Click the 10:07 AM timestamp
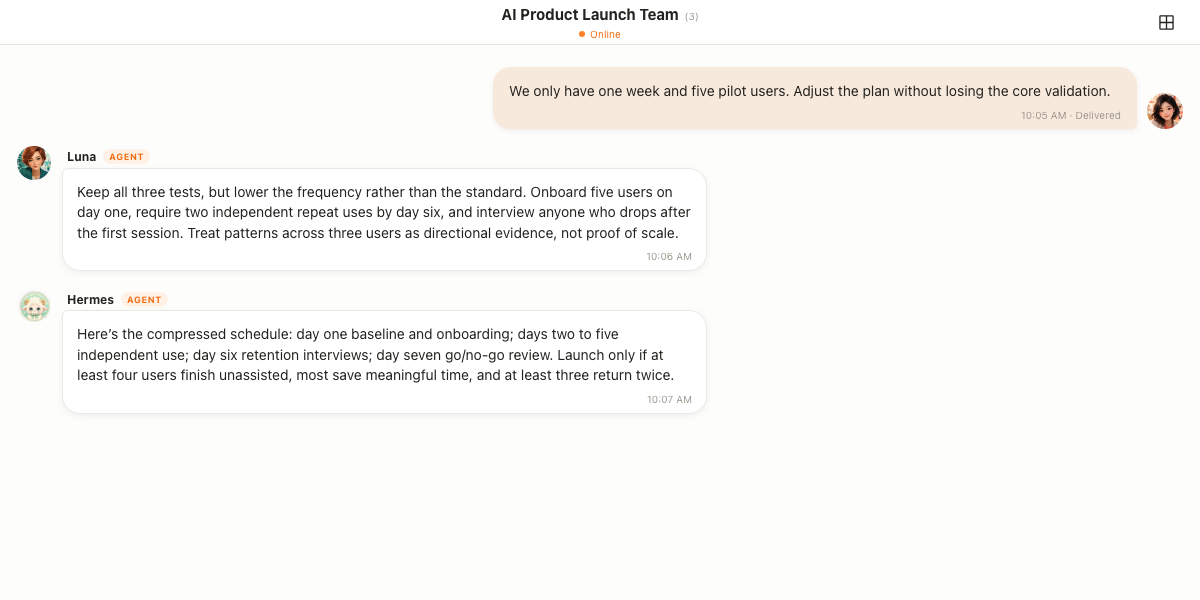The image size is (1200, 600). tap(669, 400)
